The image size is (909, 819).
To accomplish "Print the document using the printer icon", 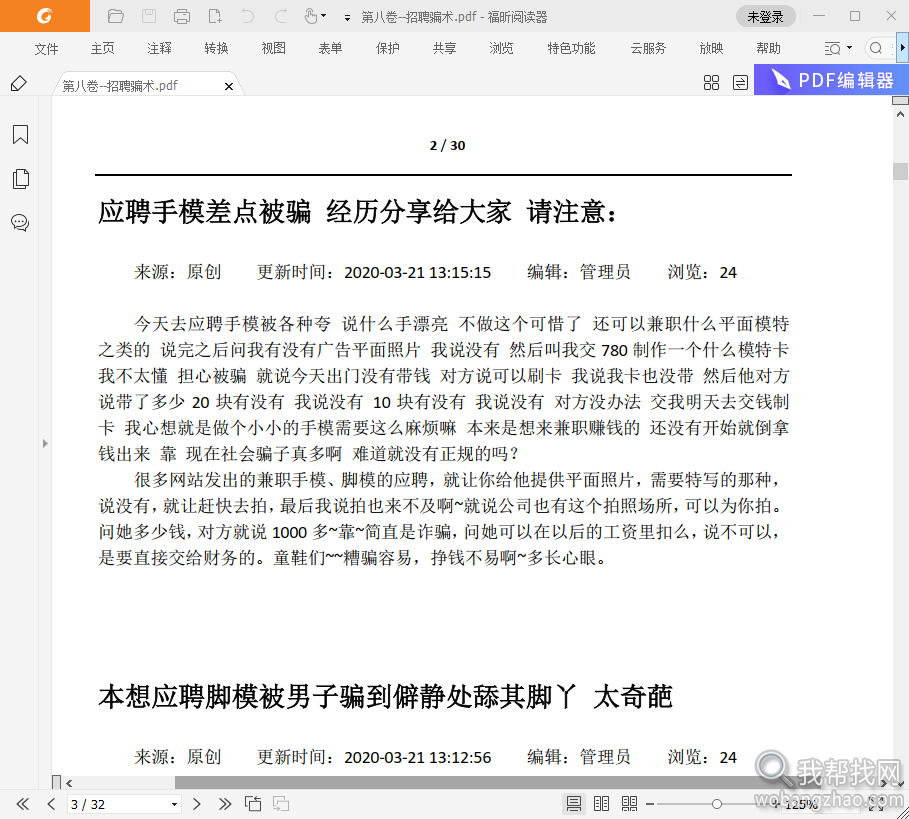I will (x=182, y=16).
